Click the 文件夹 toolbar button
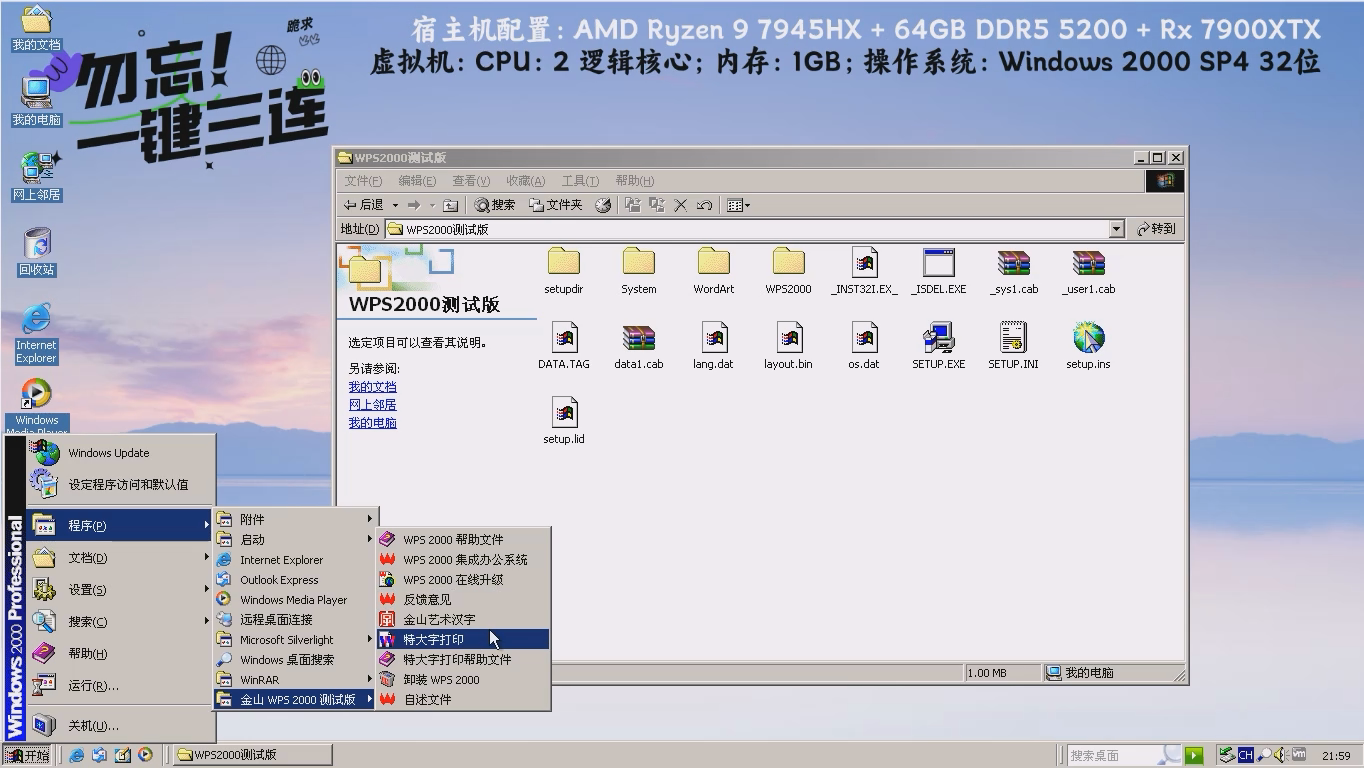 pos(555,205)
